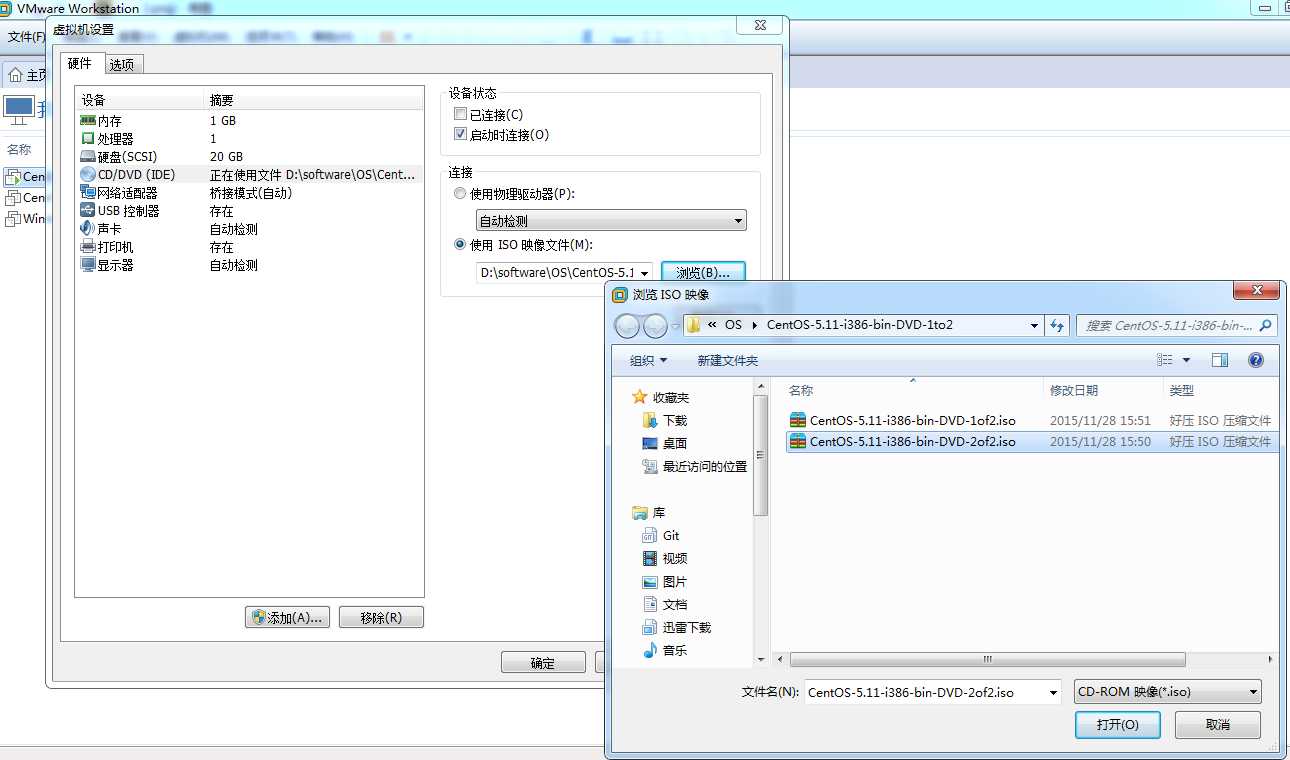The width and height of the screenshot is (1290, 760).
Task: Select CentOS-5.11-i386-bin-DVD-2of2.iso file name
Action: 913,442
